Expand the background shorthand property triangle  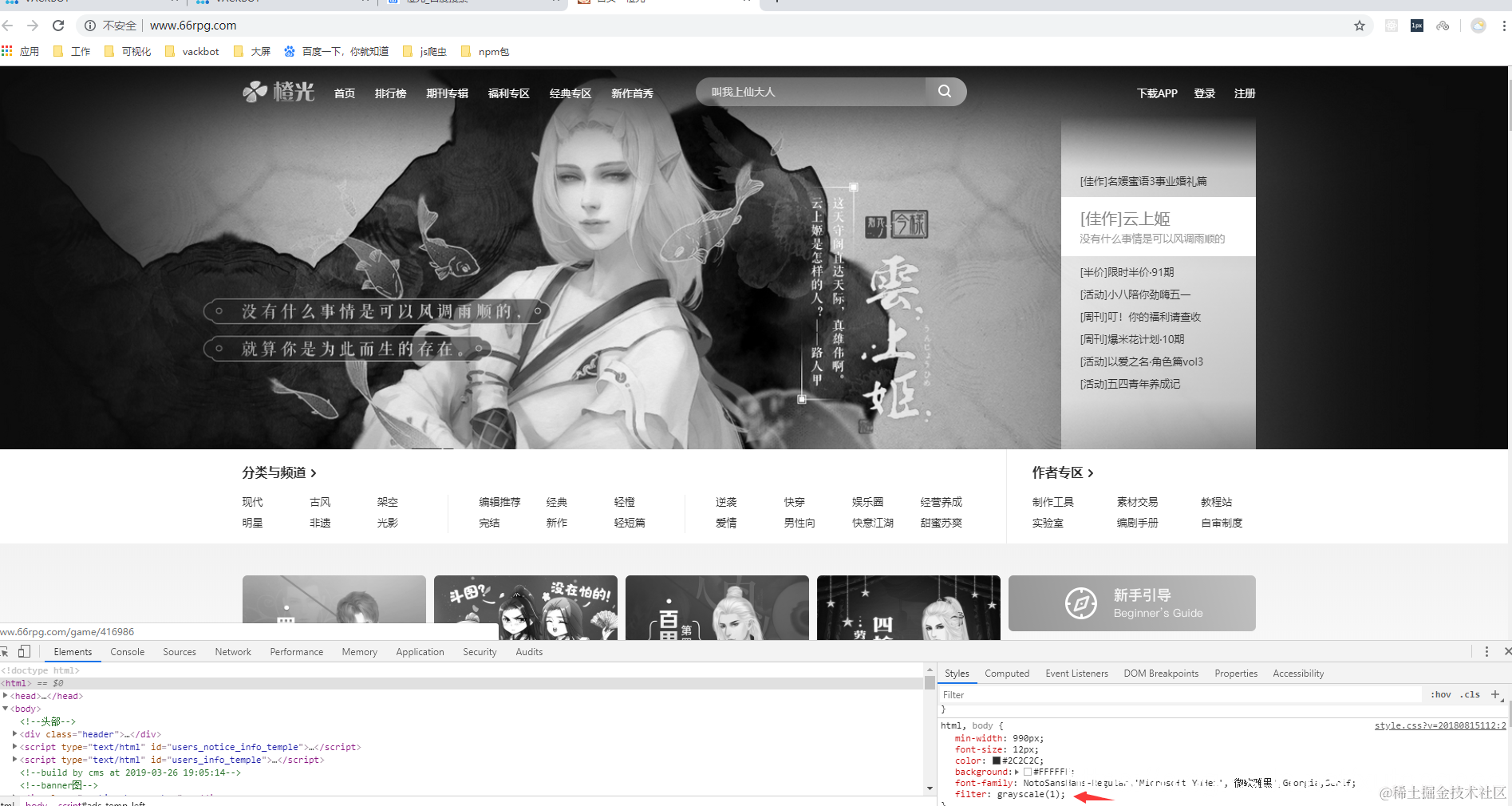tap(1017, 772)
